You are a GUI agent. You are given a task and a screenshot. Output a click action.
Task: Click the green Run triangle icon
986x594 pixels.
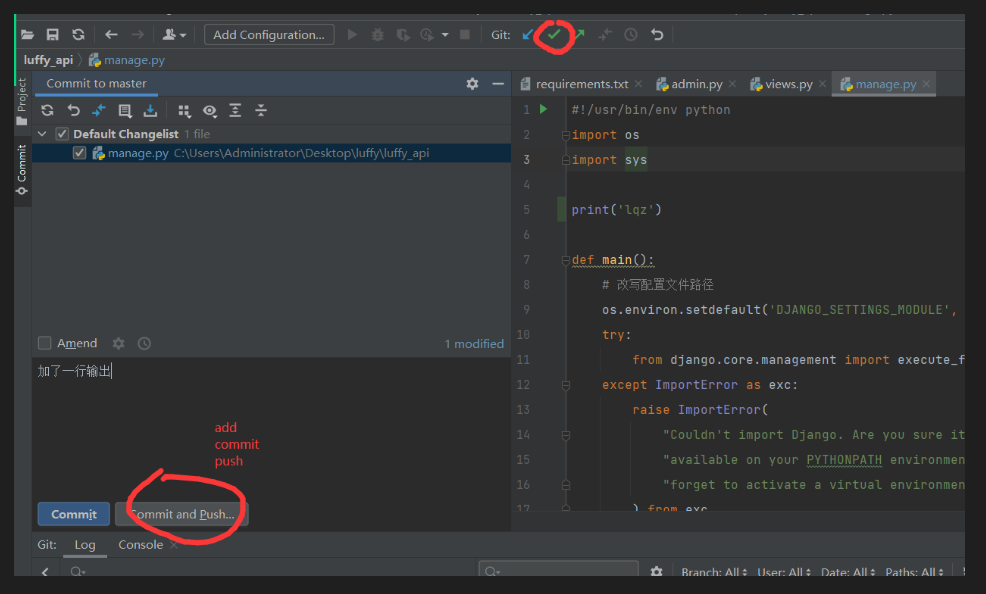click(x=352, y=35)
